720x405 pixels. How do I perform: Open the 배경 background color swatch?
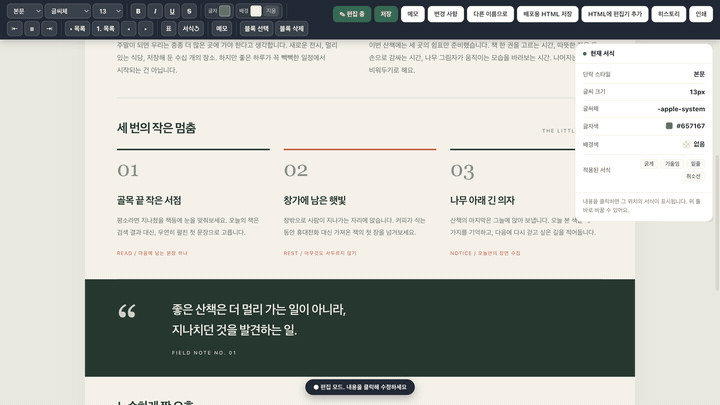256,11
